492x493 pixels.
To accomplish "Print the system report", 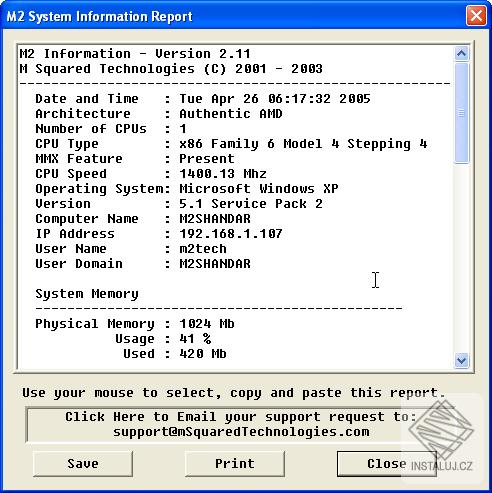I will coord(235,464).
